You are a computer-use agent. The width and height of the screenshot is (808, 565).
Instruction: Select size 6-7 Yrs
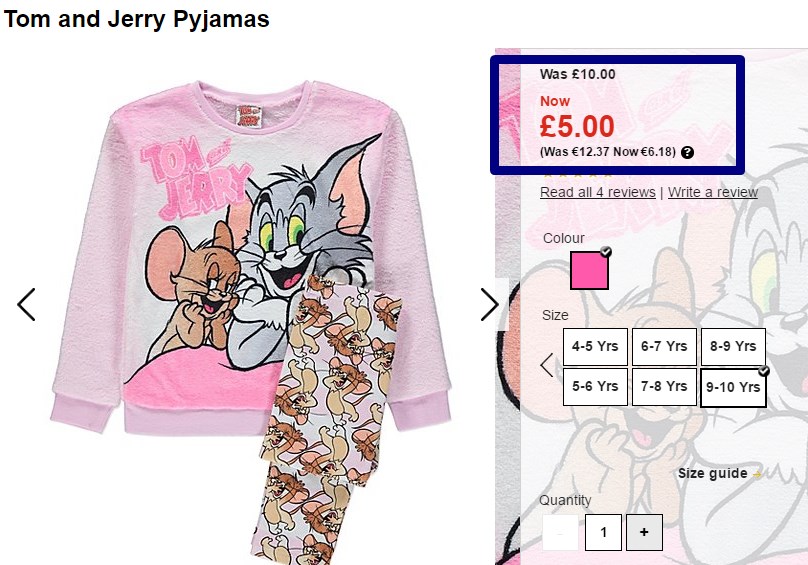pyautogui.click(x=664, y=346)
